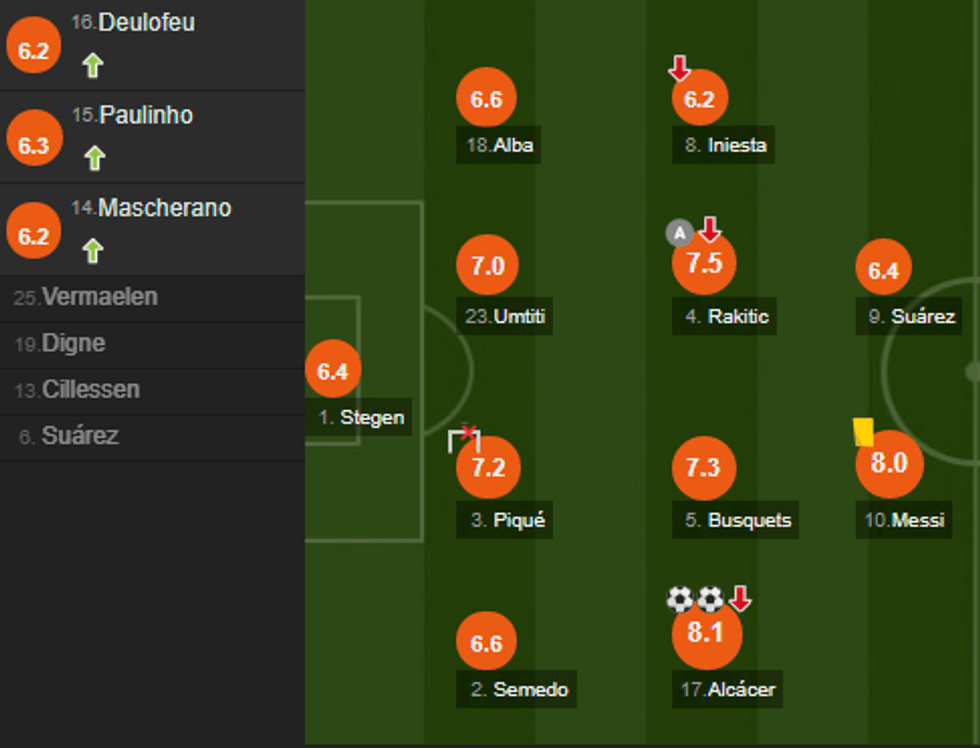Click Iniesta's red substituted-off arrow
Viewport: 980px width, 748px height.
coord(680,68)
